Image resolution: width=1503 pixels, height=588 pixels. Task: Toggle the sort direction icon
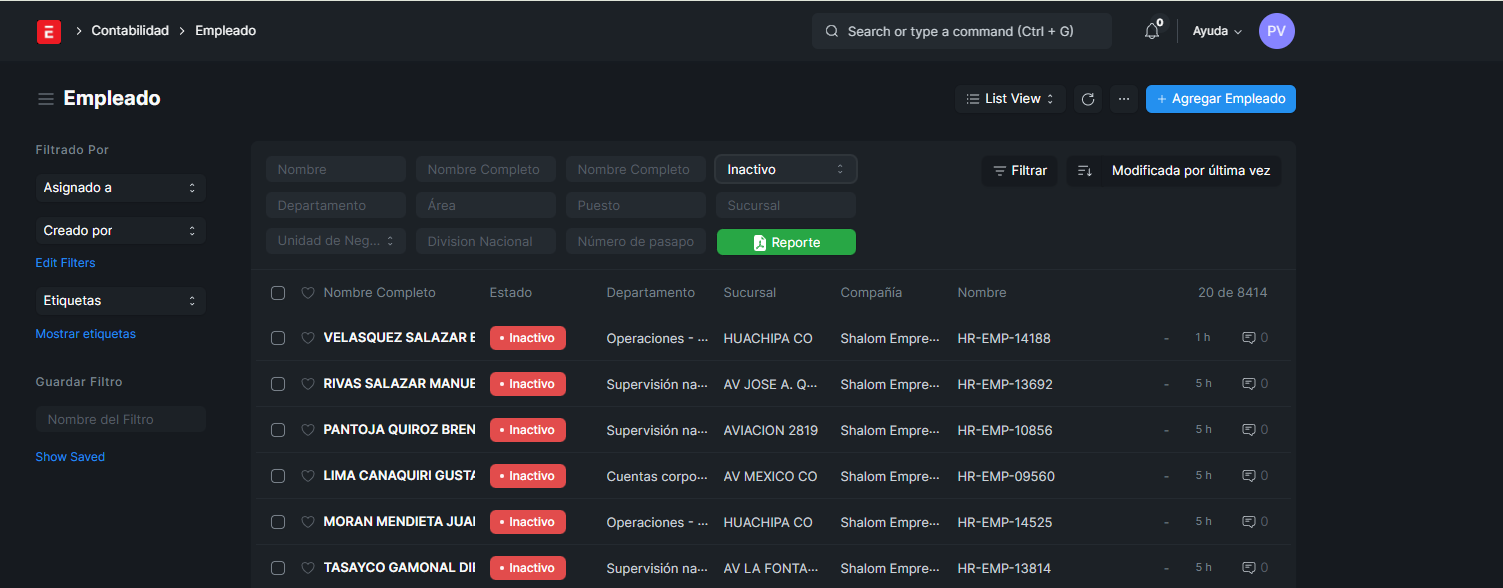click(1084, 171)
